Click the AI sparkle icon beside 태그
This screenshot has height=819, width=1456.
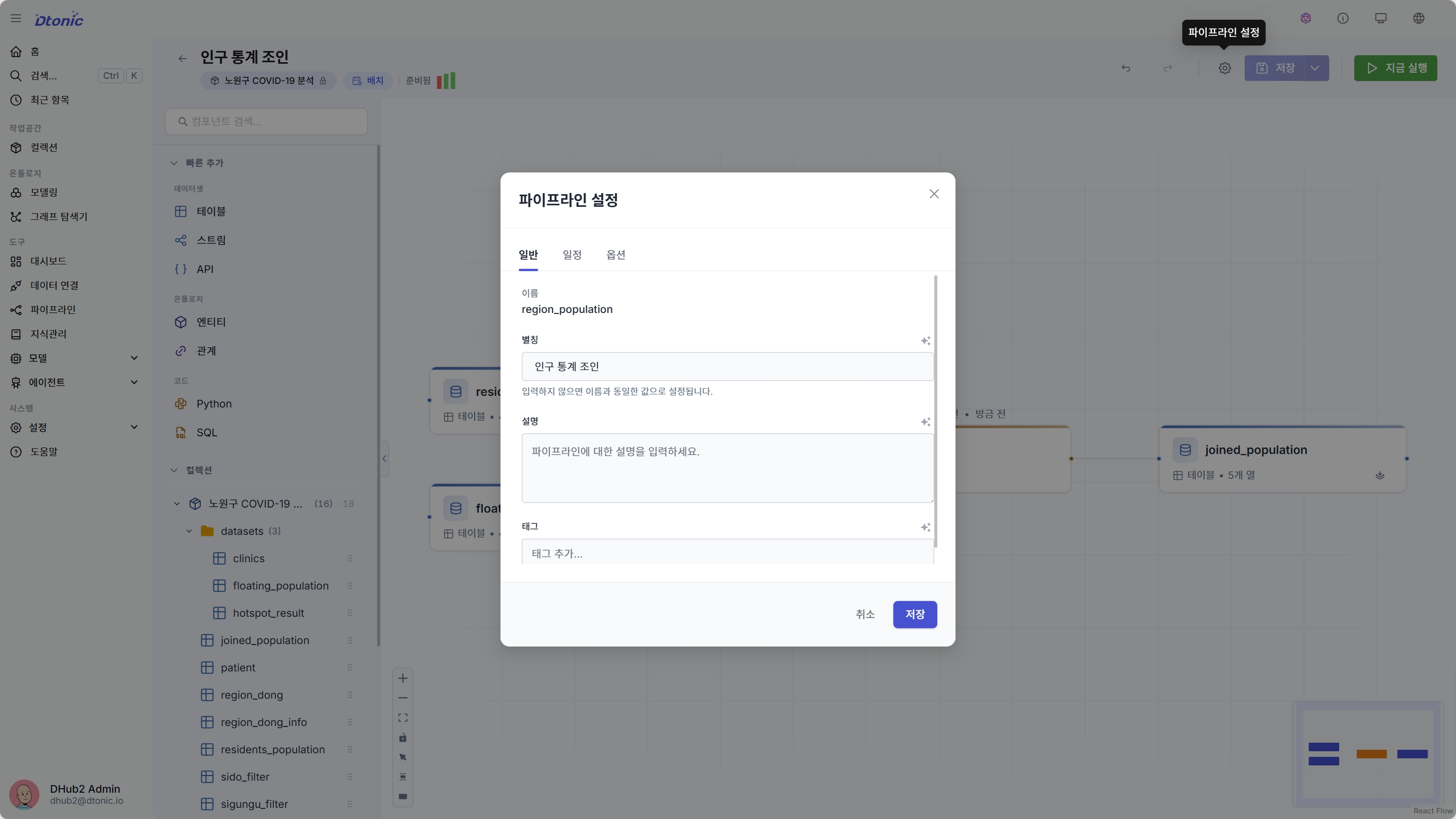[x=925, y=527]
